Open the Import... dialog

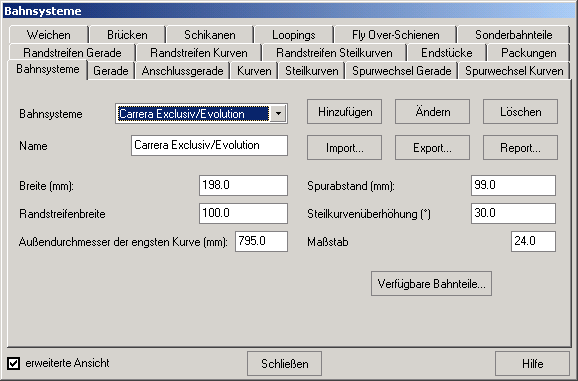[x=344, y=148]
